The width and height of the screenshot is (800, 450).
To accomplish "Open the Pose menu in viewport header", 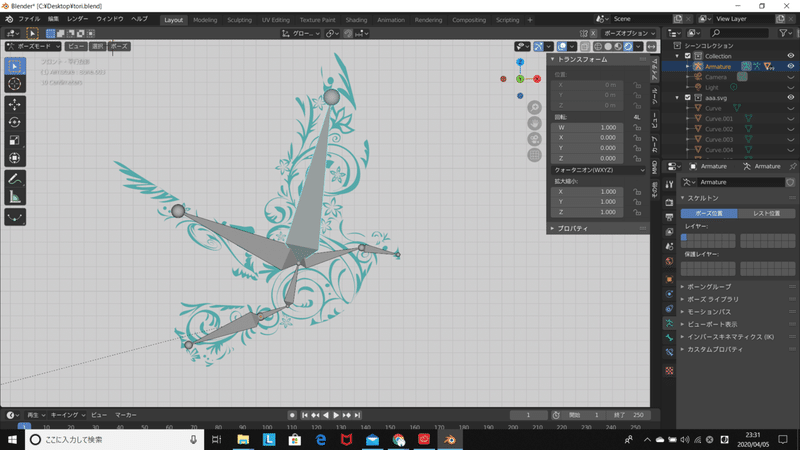I will coord(119,46).
